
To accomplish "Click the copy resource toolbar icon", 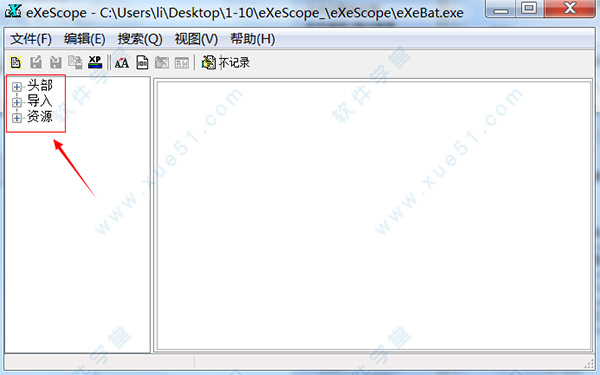I will (x=75, y=62).
